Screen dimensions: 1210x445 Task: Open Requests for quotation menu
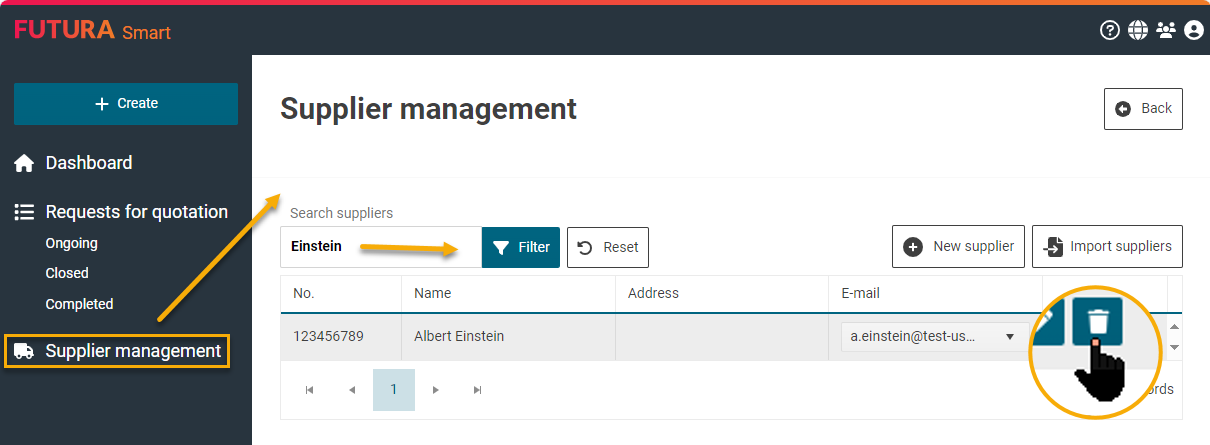[x=136, y=212]
